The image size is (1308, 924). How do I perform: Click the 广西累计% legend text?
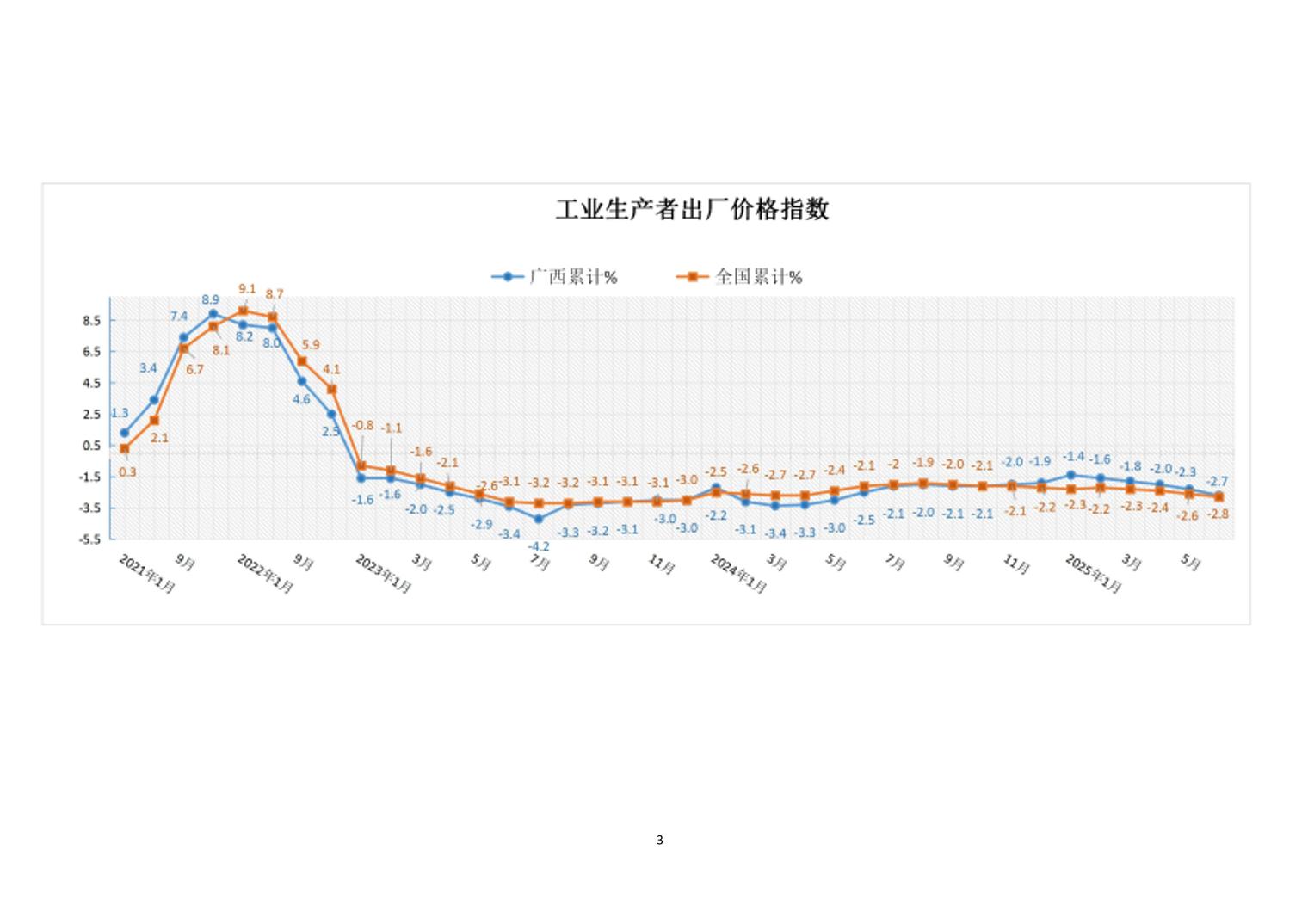point(573,277)
